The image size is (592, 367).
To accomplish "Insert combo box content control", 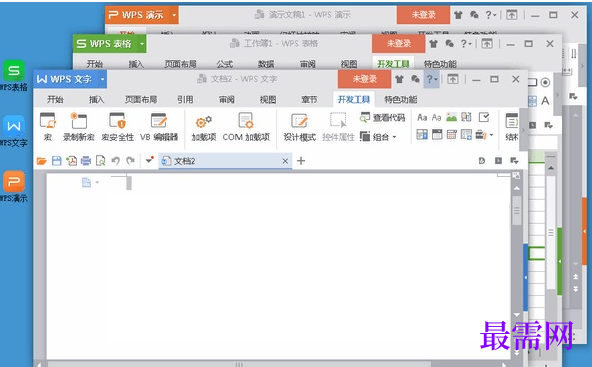I will click(x=422, y=134).
